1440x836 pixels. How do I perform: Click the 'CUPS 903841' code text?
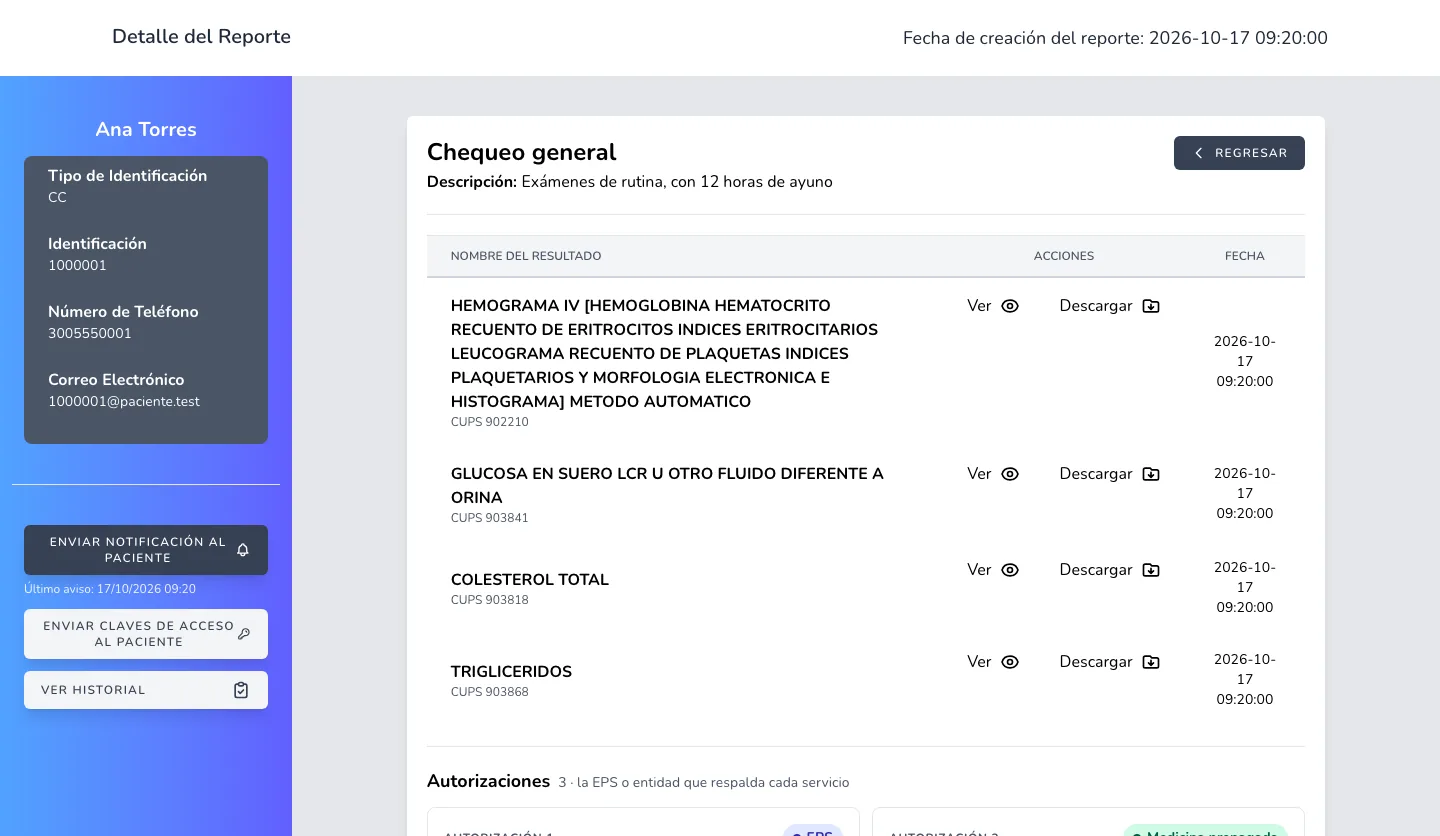(x=490, y=518)
